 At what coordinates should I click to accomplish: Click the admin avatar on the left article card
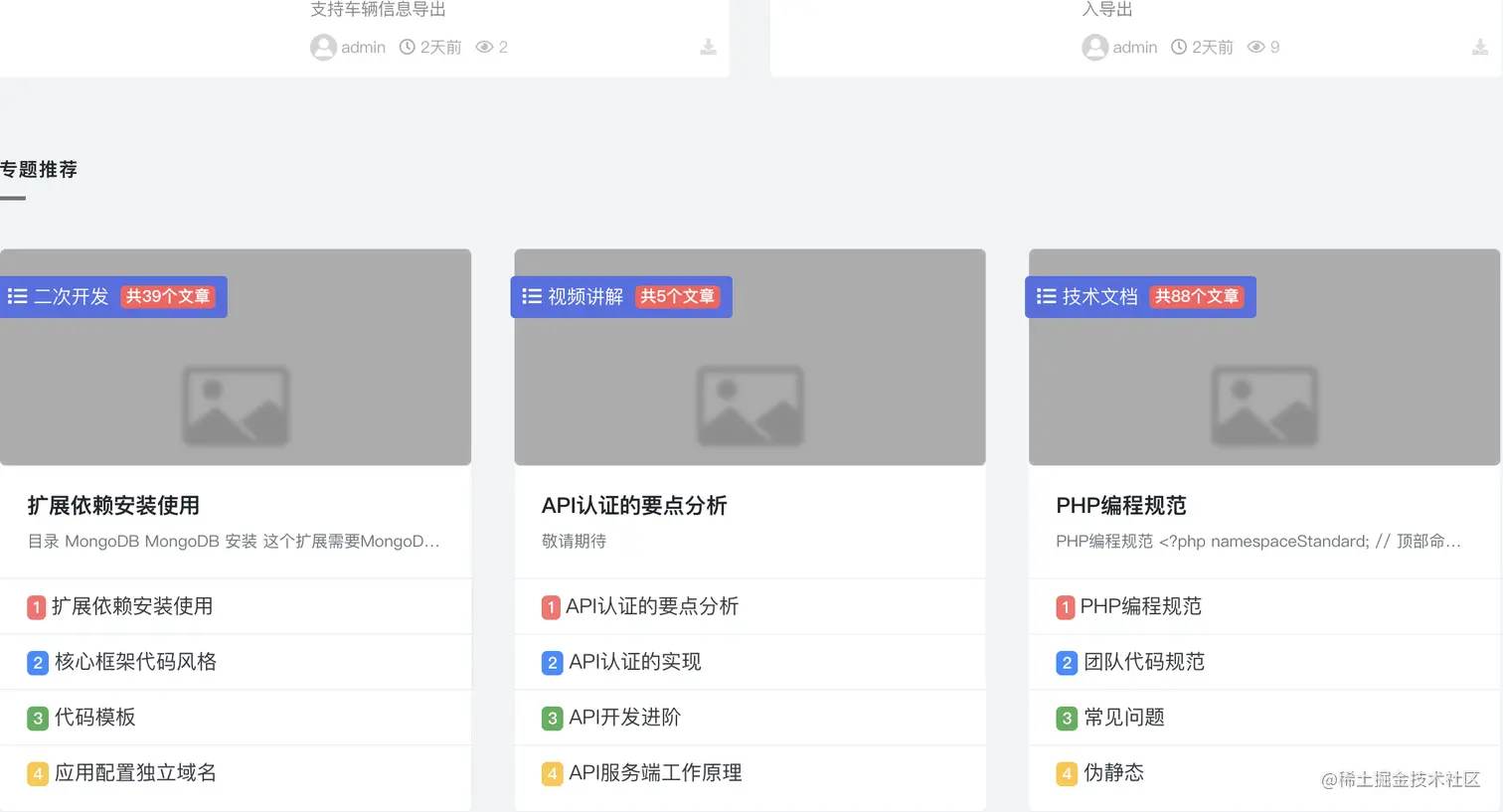pos(322,46)
